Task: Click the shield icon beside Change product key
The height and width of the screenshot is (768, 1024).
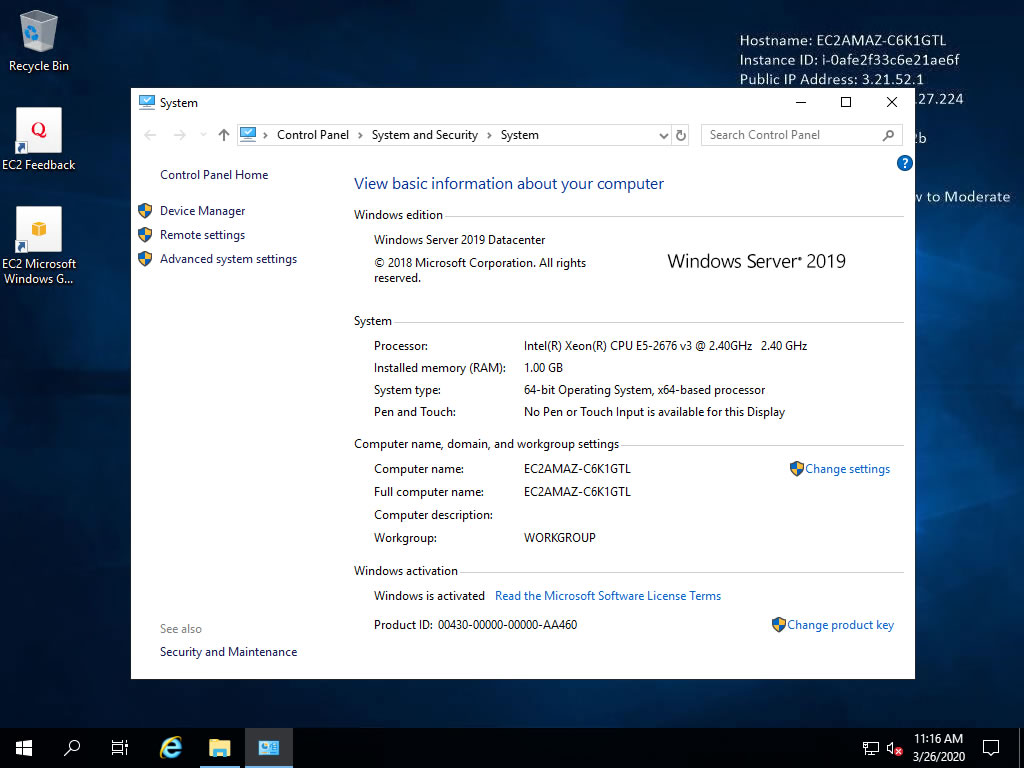Action: pos(778,624)
